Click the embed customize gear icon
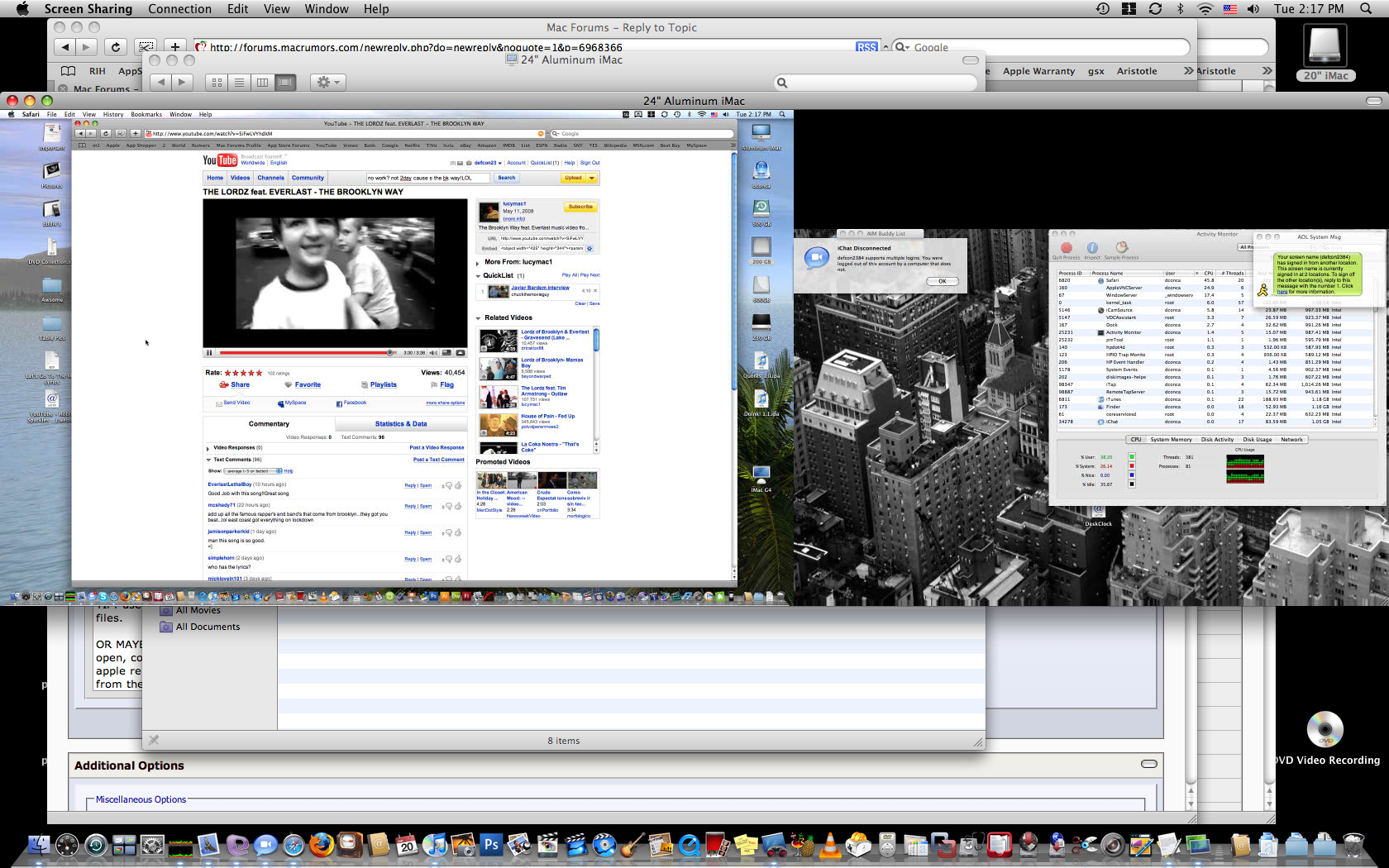 (x=589, y=248)
